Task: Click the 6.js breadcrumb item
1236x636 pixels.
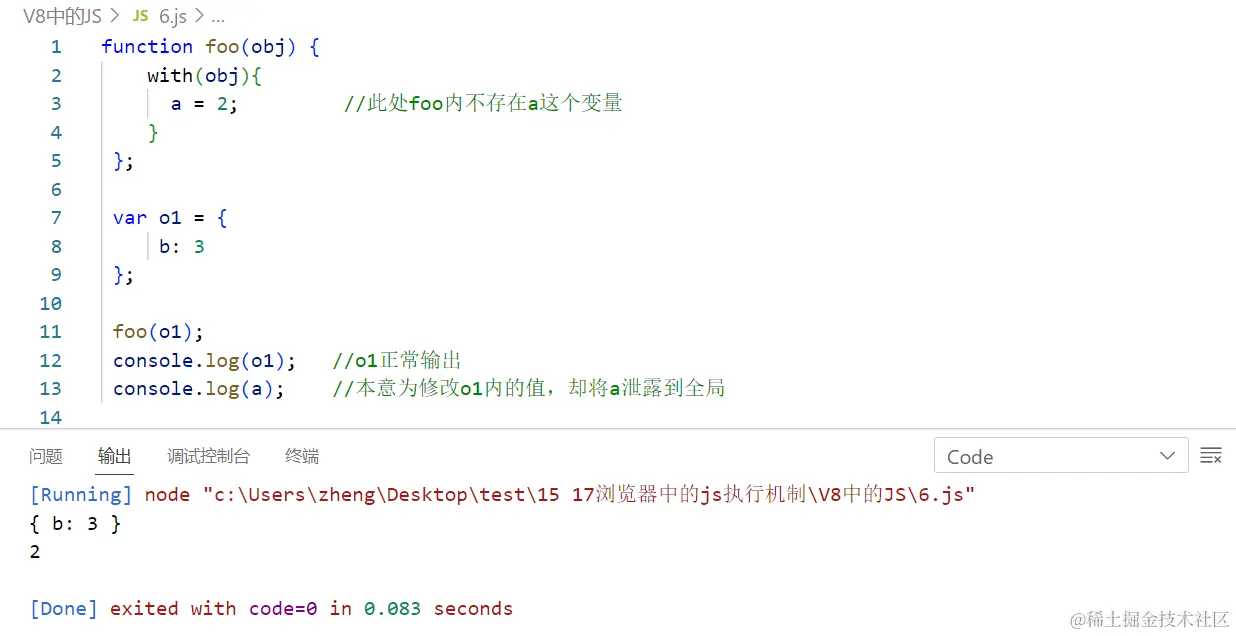Action: pos(172,16)
